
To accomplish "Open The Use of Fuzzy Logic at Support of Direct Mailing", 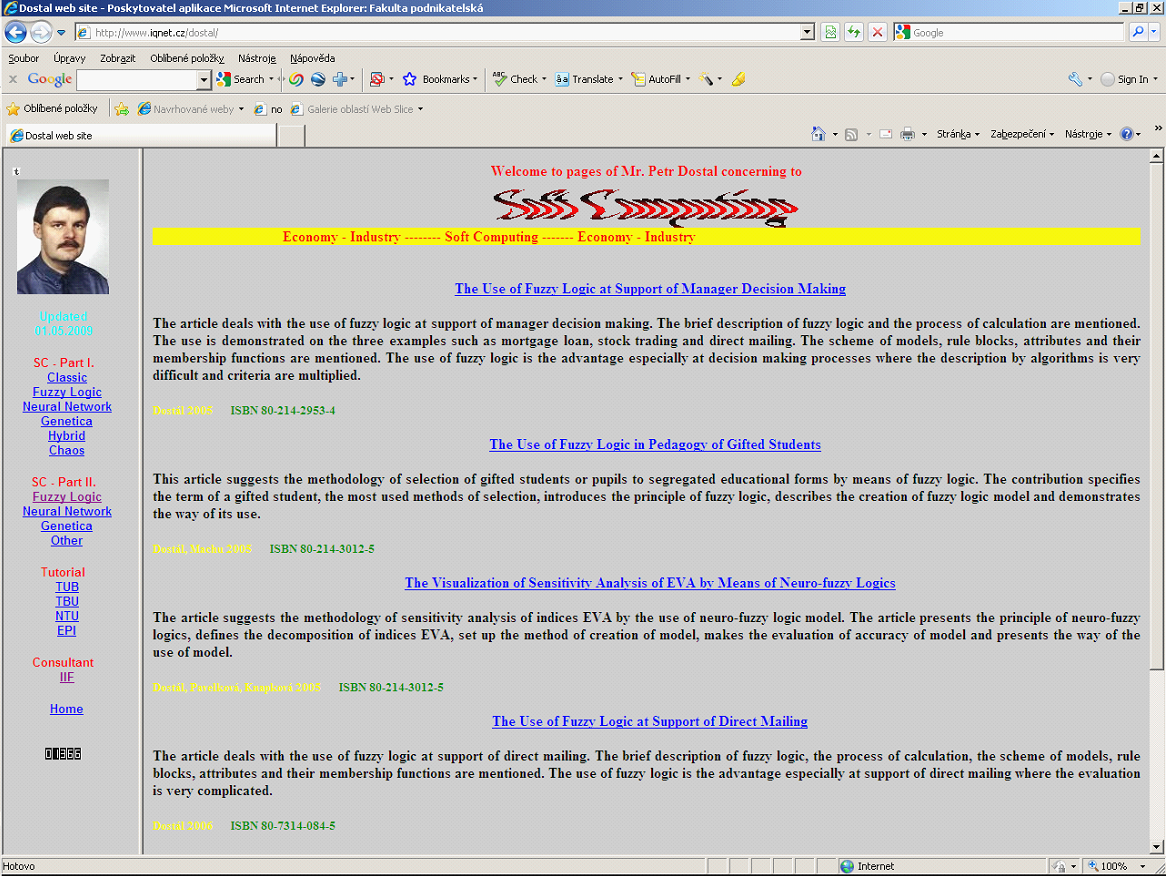I will click(x=649, y=721).
